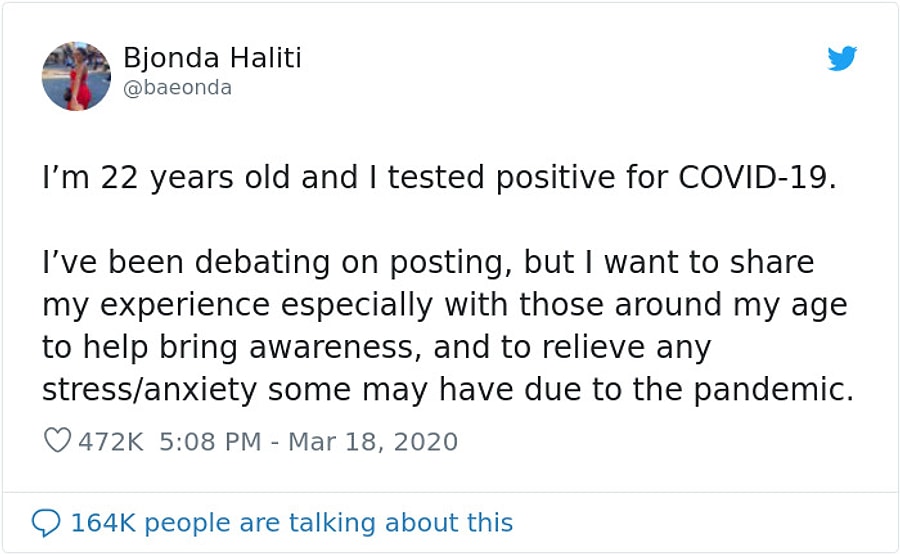This screenshot has height=554, width=900.
Task: Click the Mar 18, 2020 date
Action: [x=373, y=441]
